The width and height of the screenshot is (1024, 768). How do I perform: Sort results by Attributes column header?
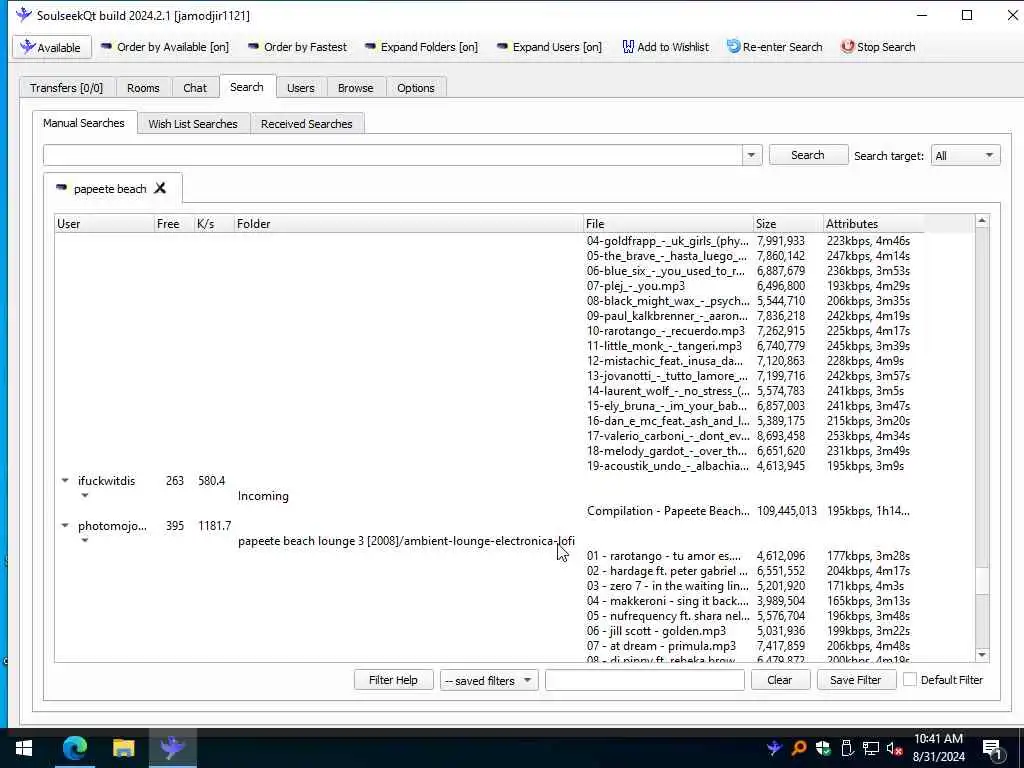click(x=873, y=223)
